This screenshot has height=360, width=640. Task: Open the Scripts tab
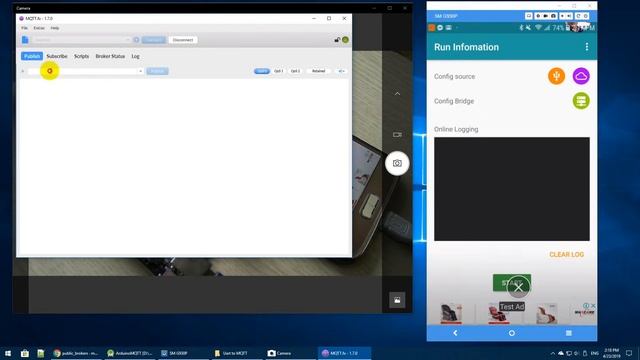tap(81, 56)
